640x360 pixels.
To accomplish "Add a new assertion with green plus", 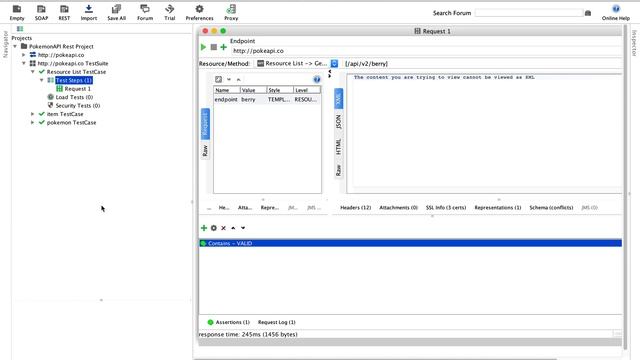I will [x=204, y=228].
